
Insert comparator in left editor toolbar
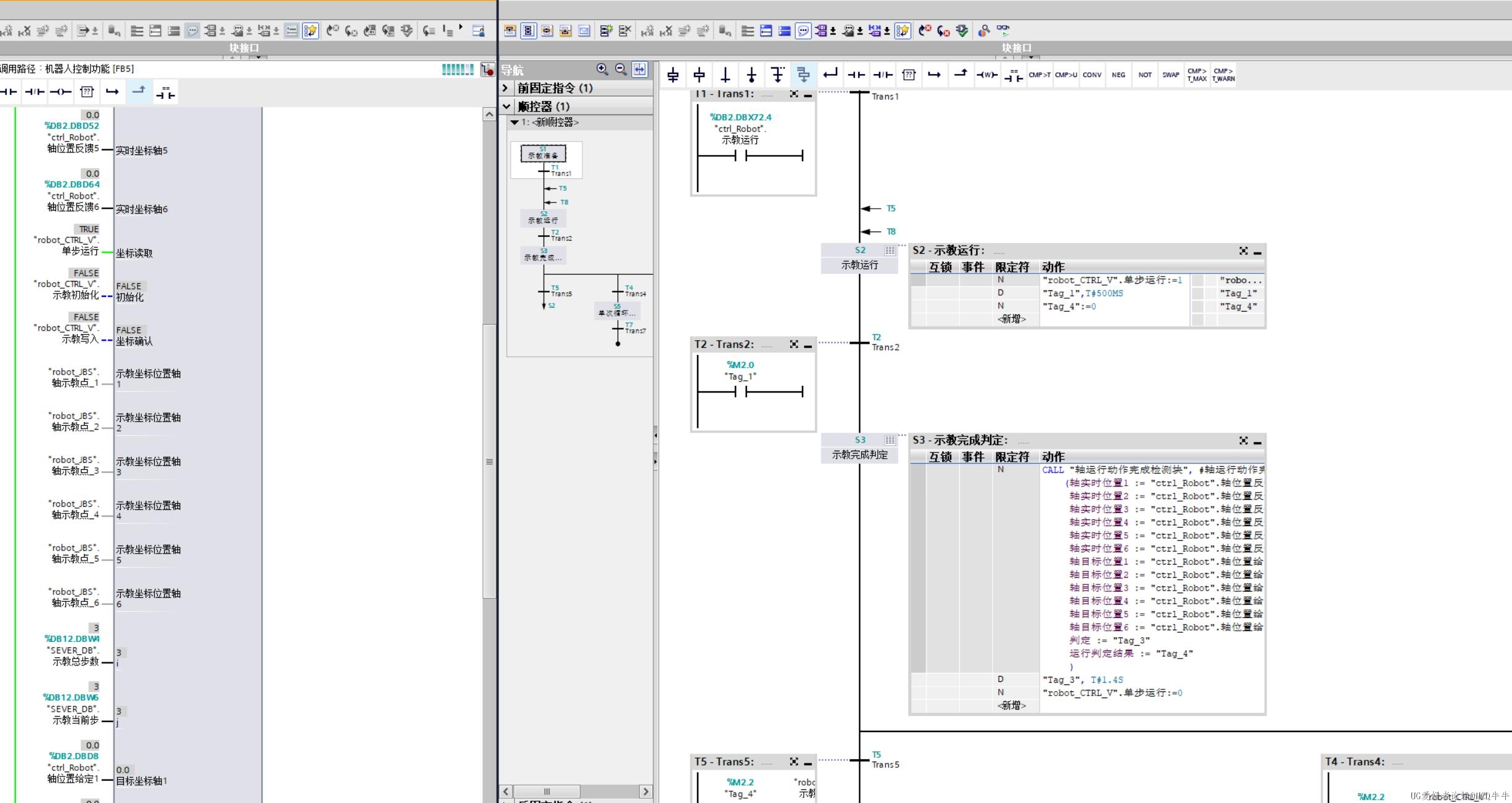pyautogui.click(x=165, y=92)
